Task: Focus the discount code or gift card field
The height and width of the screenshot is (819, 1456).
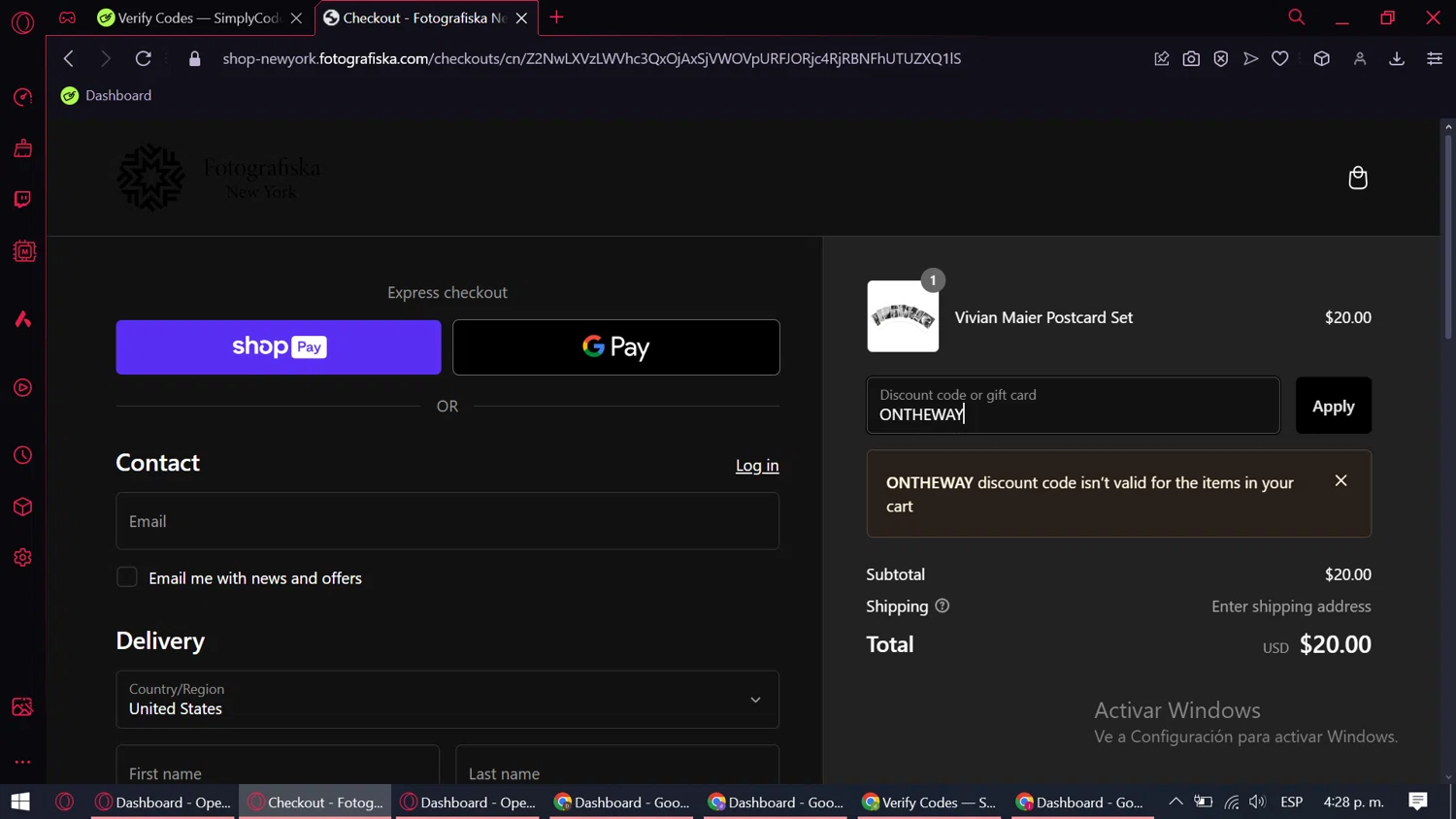Action: point(1074,406)
